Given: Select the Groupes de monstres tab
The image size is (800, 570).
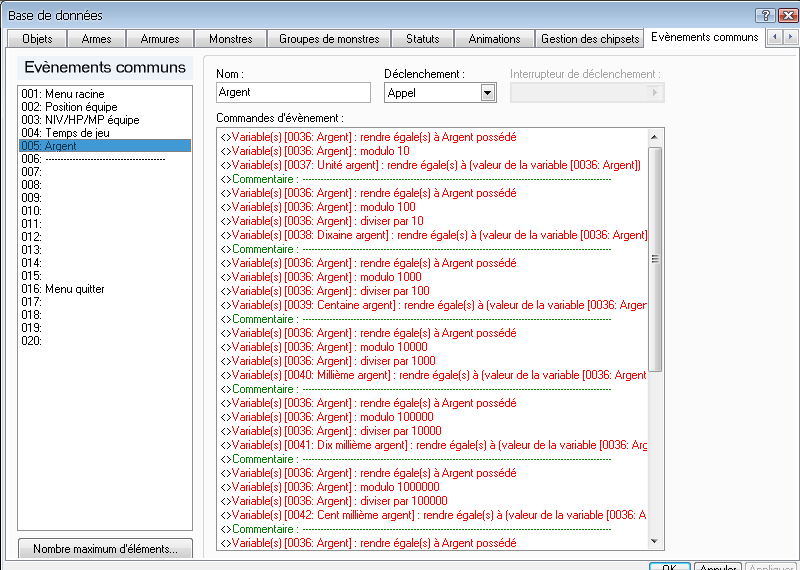Looking at the screenshot, I should point(329,39).
